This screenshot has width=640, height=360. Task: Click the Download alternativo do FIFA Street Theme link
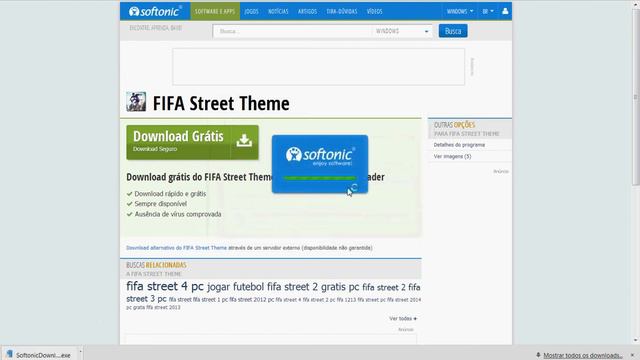coord(176,248)
